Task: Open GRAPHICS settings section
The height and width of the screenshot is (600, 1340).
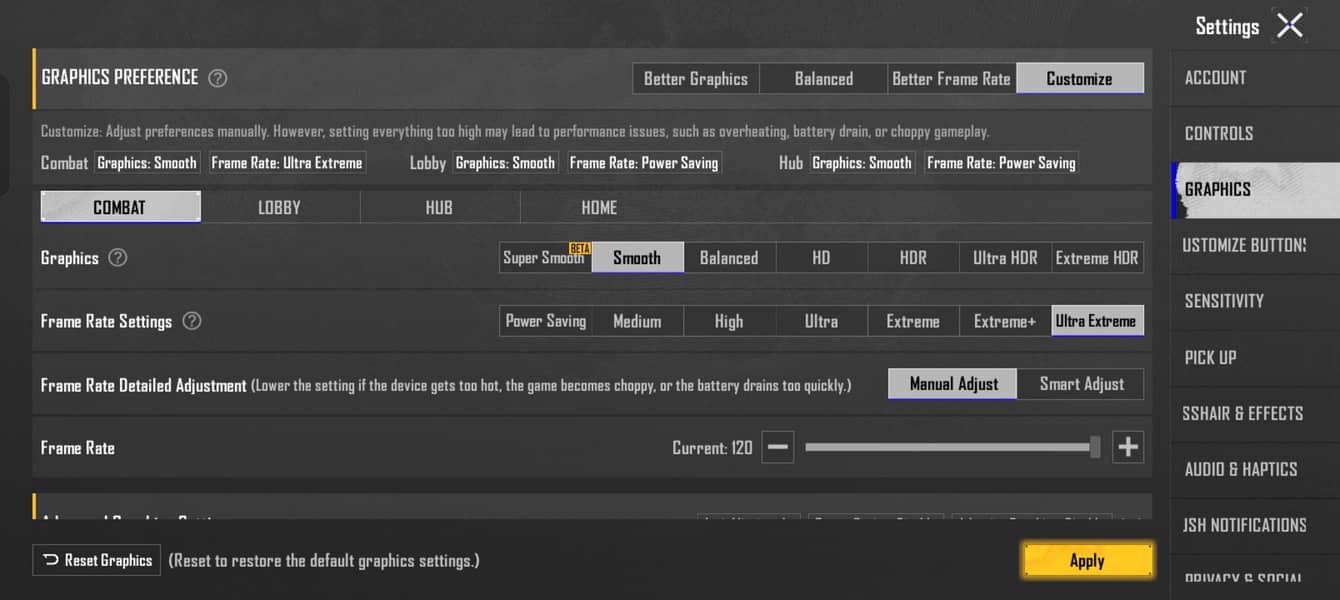Action: pyautogui.click(x=1255, y=190)
